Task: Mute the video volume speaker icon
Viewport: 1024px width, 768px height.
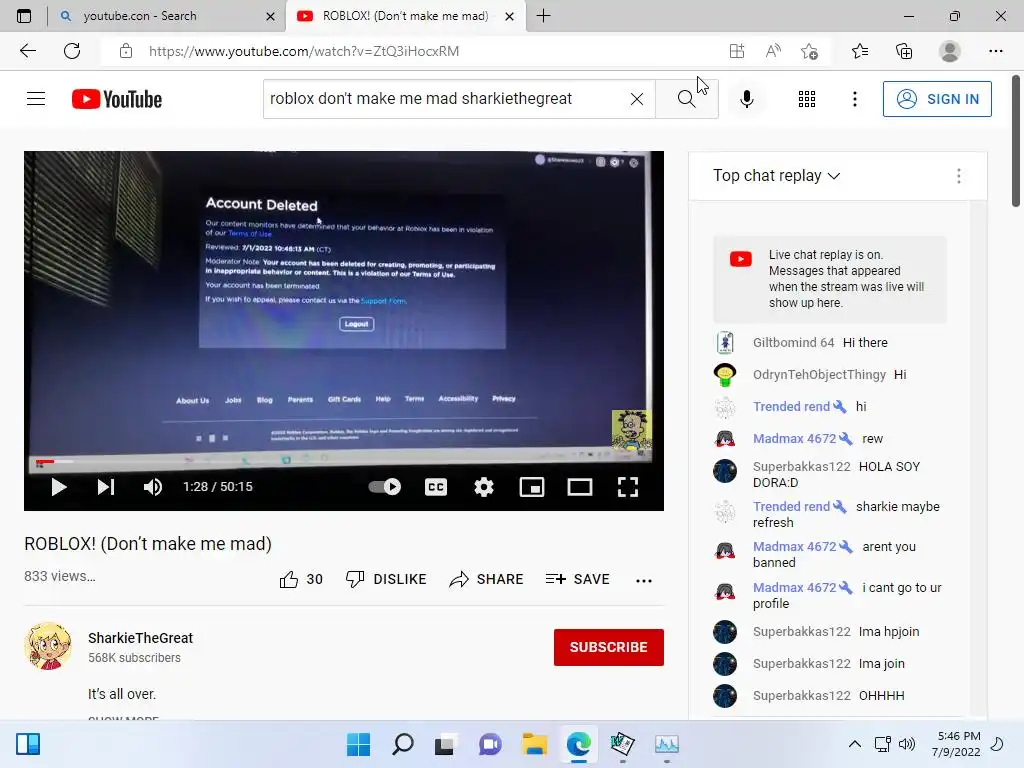Action: [x=153, y=487]
